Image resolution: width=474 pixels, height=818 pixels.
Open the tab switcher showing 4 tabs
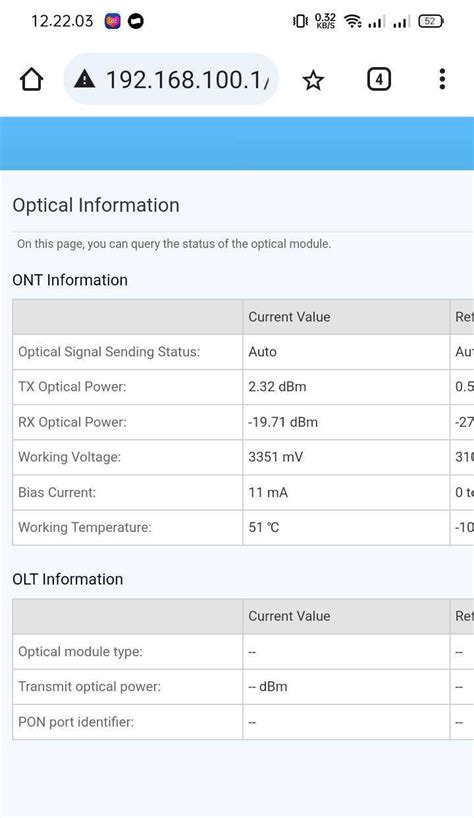(x=379, y=80)
